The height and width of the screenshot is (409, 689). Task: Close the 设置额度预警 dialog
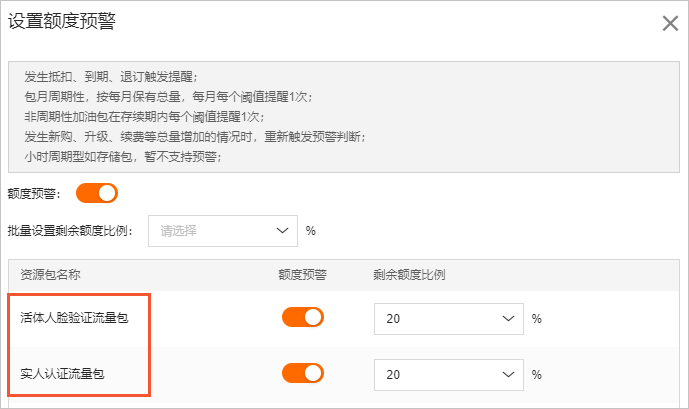pos(670,23)
